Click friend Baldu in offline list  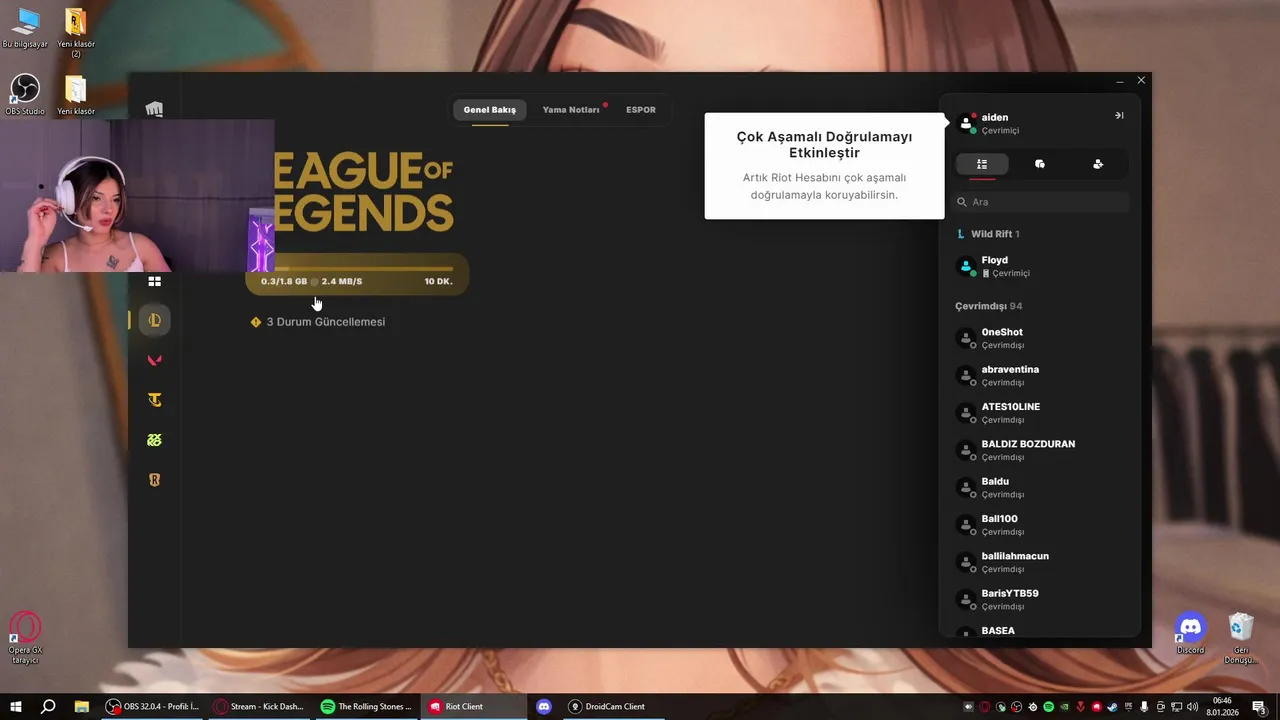point(1040,487)
